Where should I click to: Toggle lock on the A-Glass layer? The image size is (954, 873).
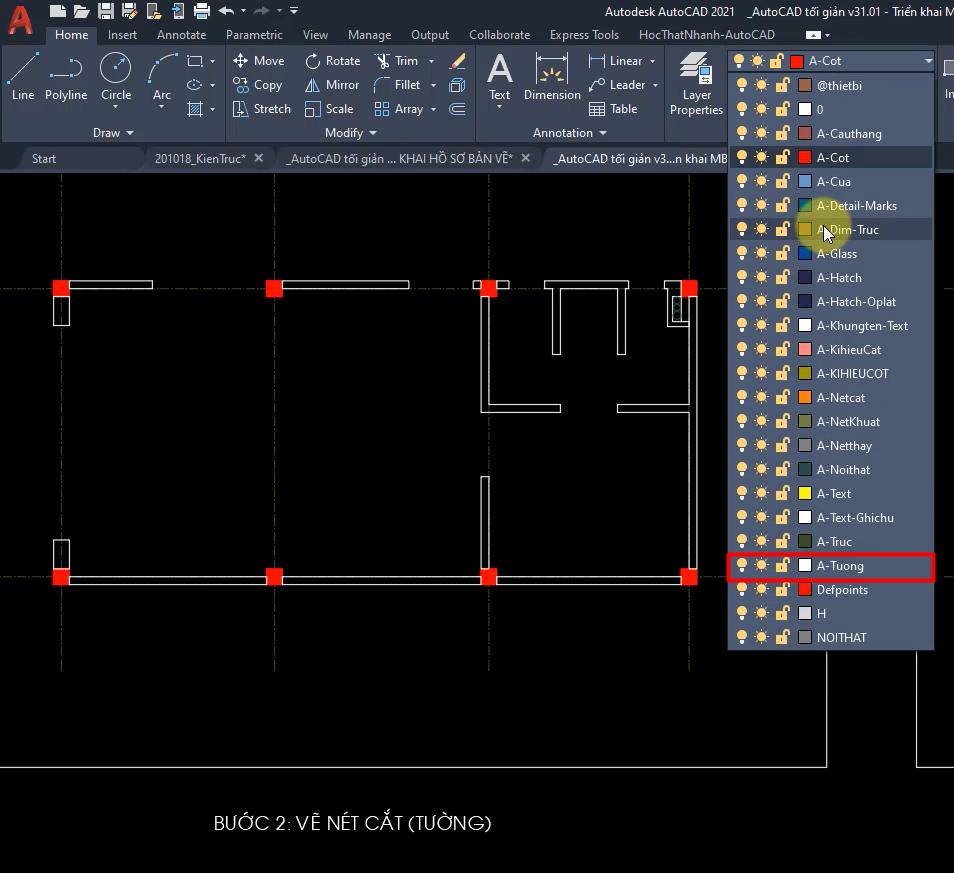pos(783,254)
